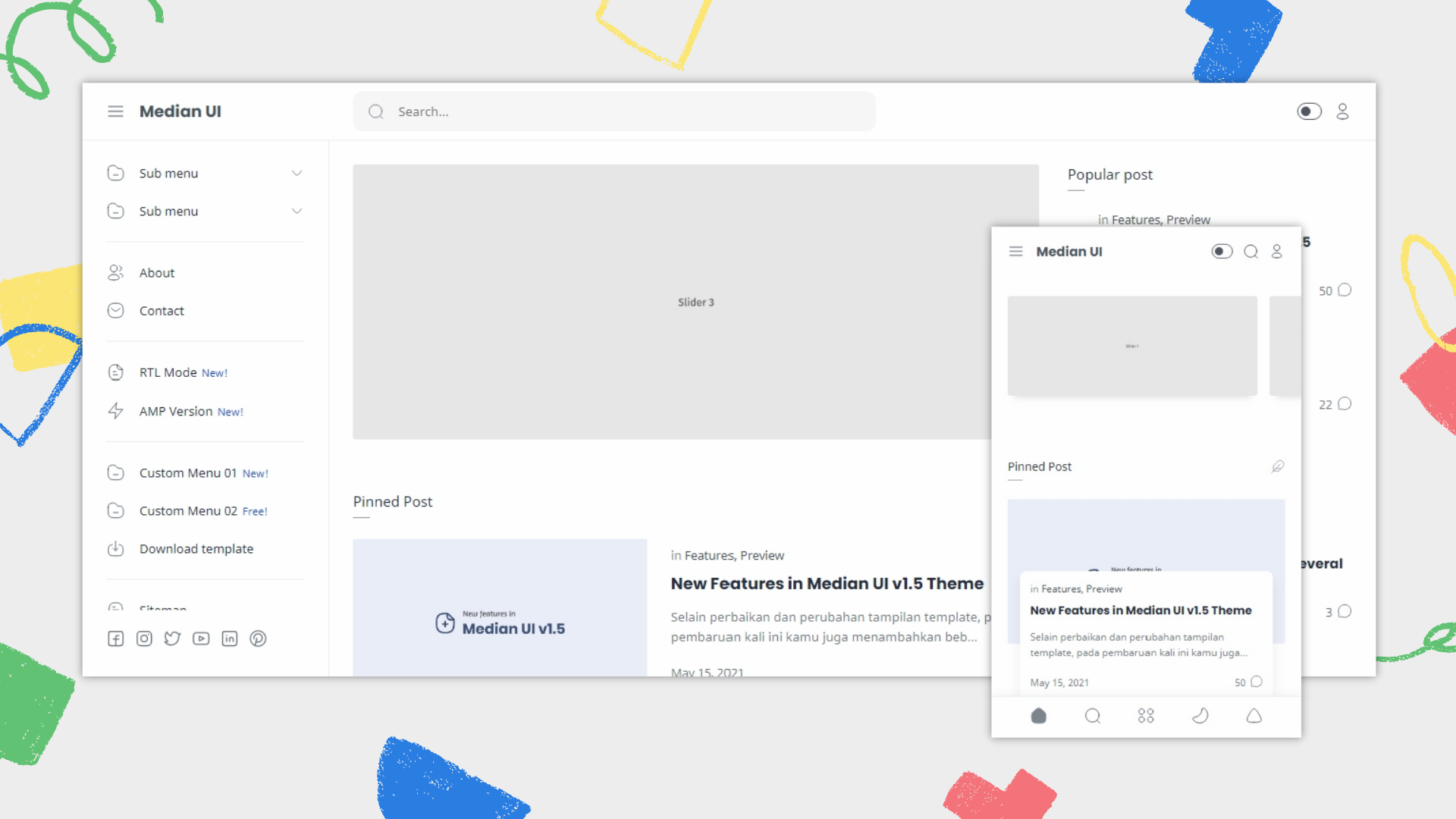Click the Facebook icon in sidebar footer
Image resolution: width=1456 pixels, height=819 pixels.
click(115, 639)
